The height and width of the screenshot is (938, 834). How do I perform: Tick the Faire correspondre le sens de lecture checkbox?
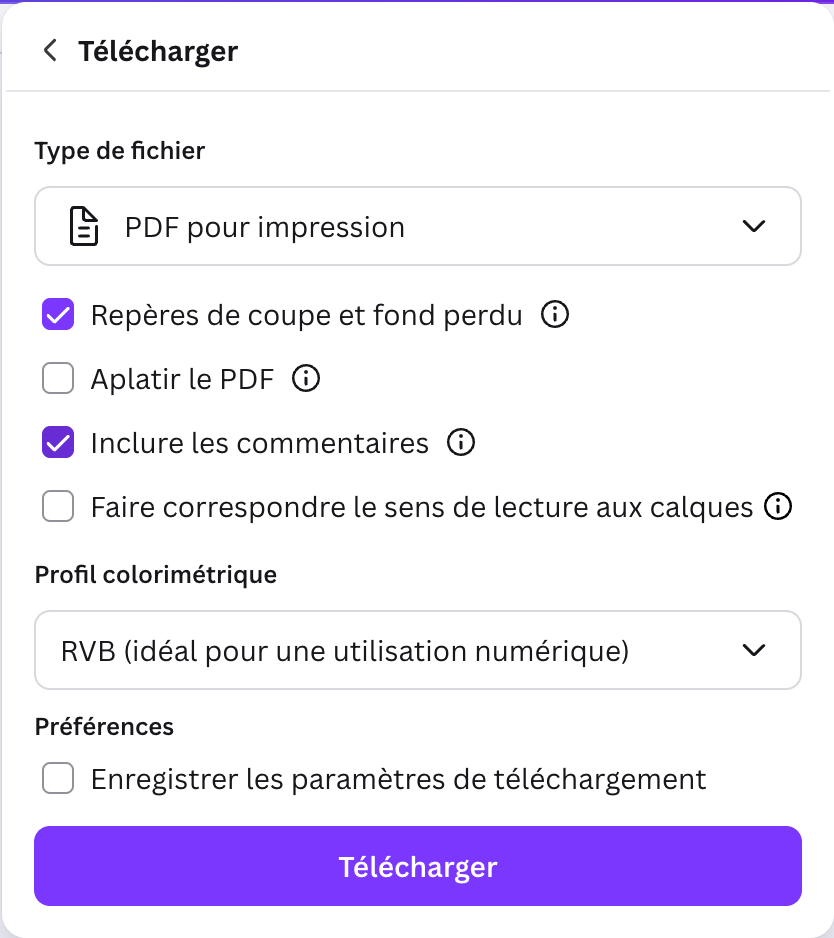(x=58, y=507)
